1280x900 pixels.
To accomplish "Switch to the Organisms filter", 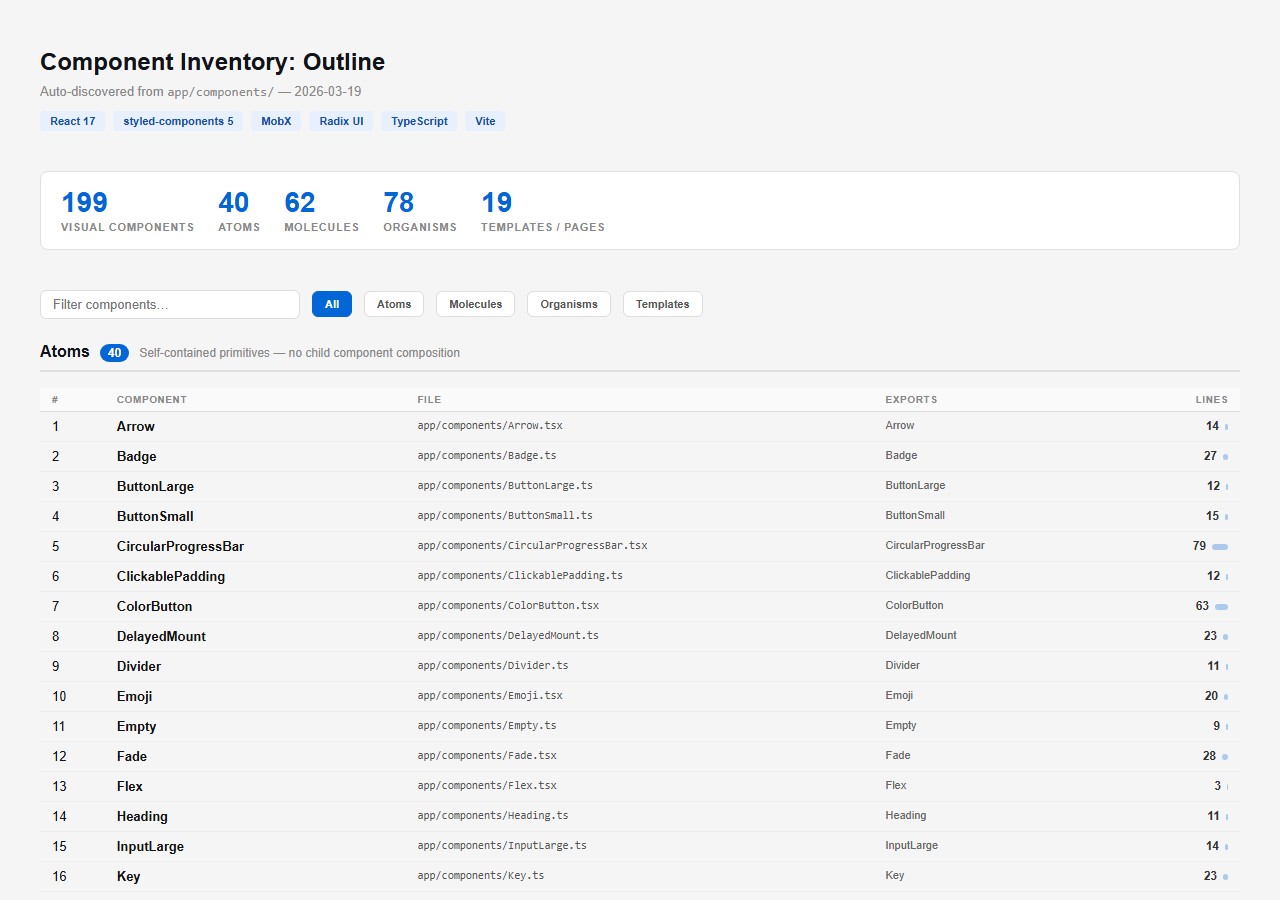I will 569,304.
